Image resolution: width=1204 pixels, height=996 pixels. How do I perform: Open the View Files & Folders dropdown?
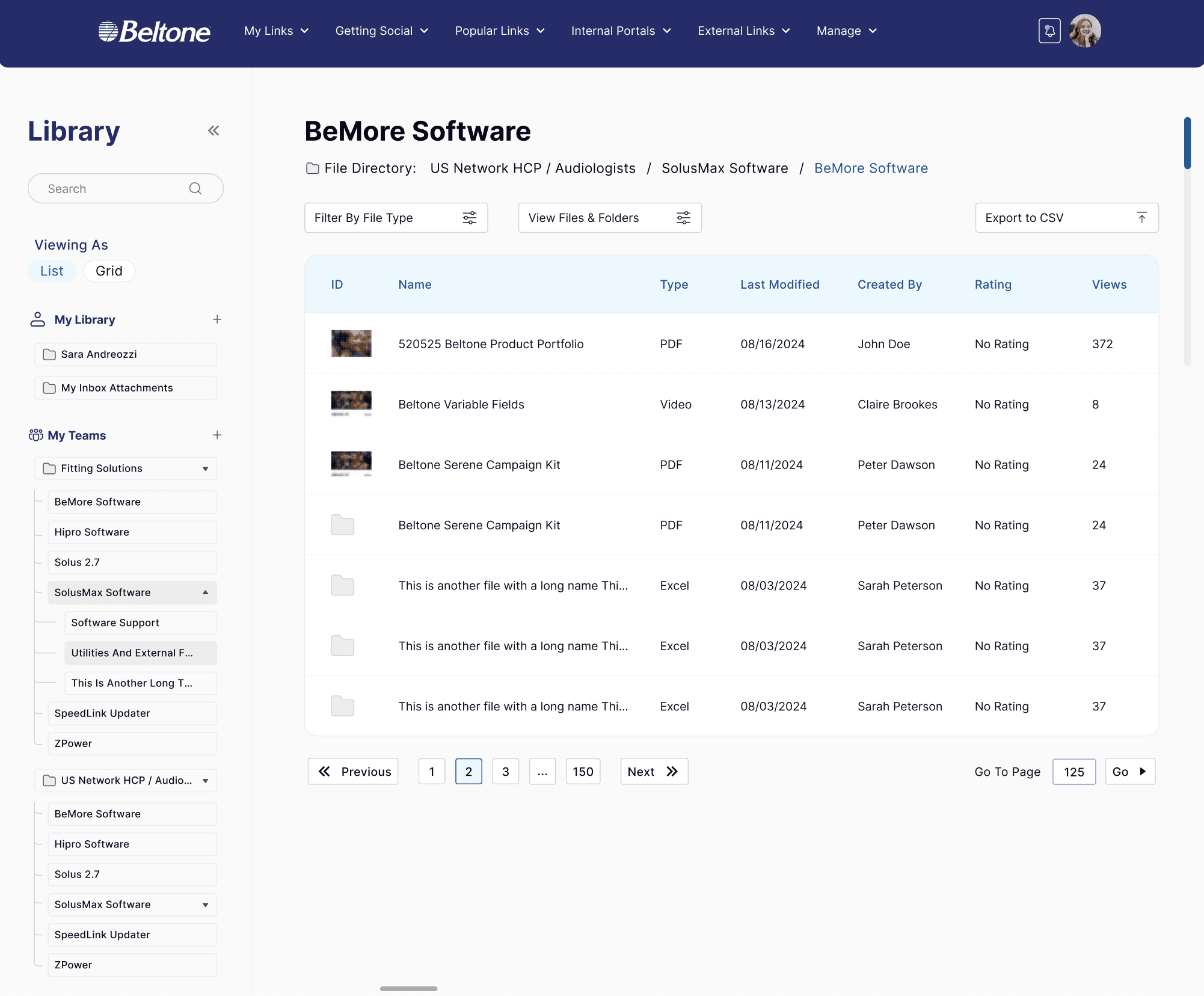[x=610, y=218]
